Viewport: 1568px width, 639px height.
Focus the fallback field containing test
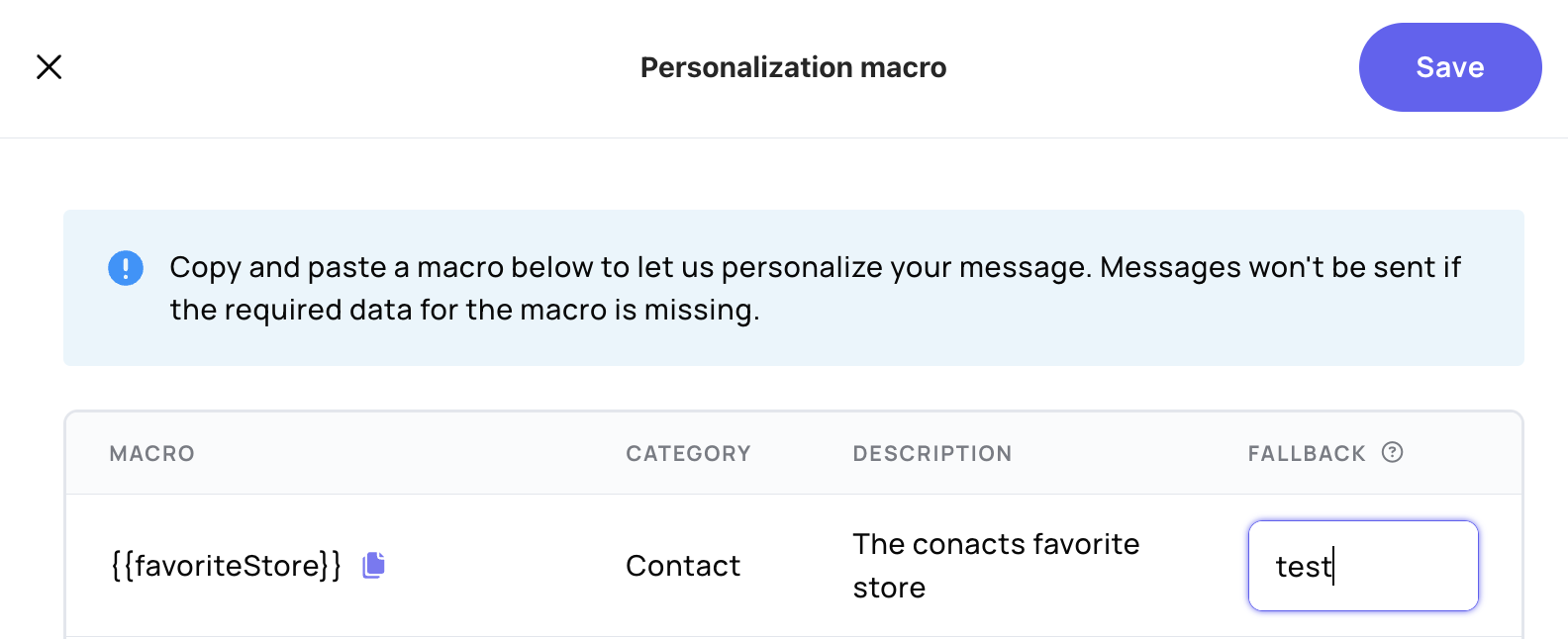tap(1363, 566)
